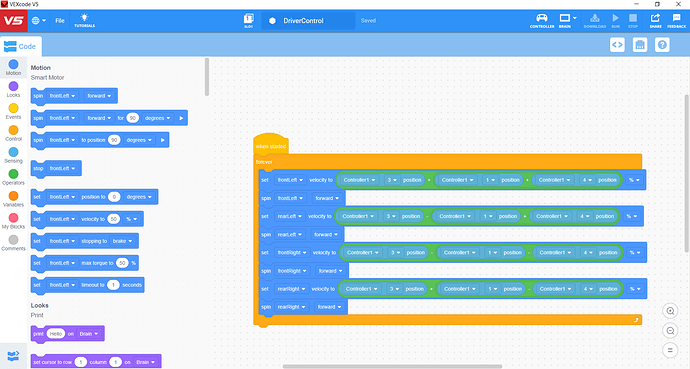
Task: Show the code viewer icon
Action: click(x=617, y=45)
